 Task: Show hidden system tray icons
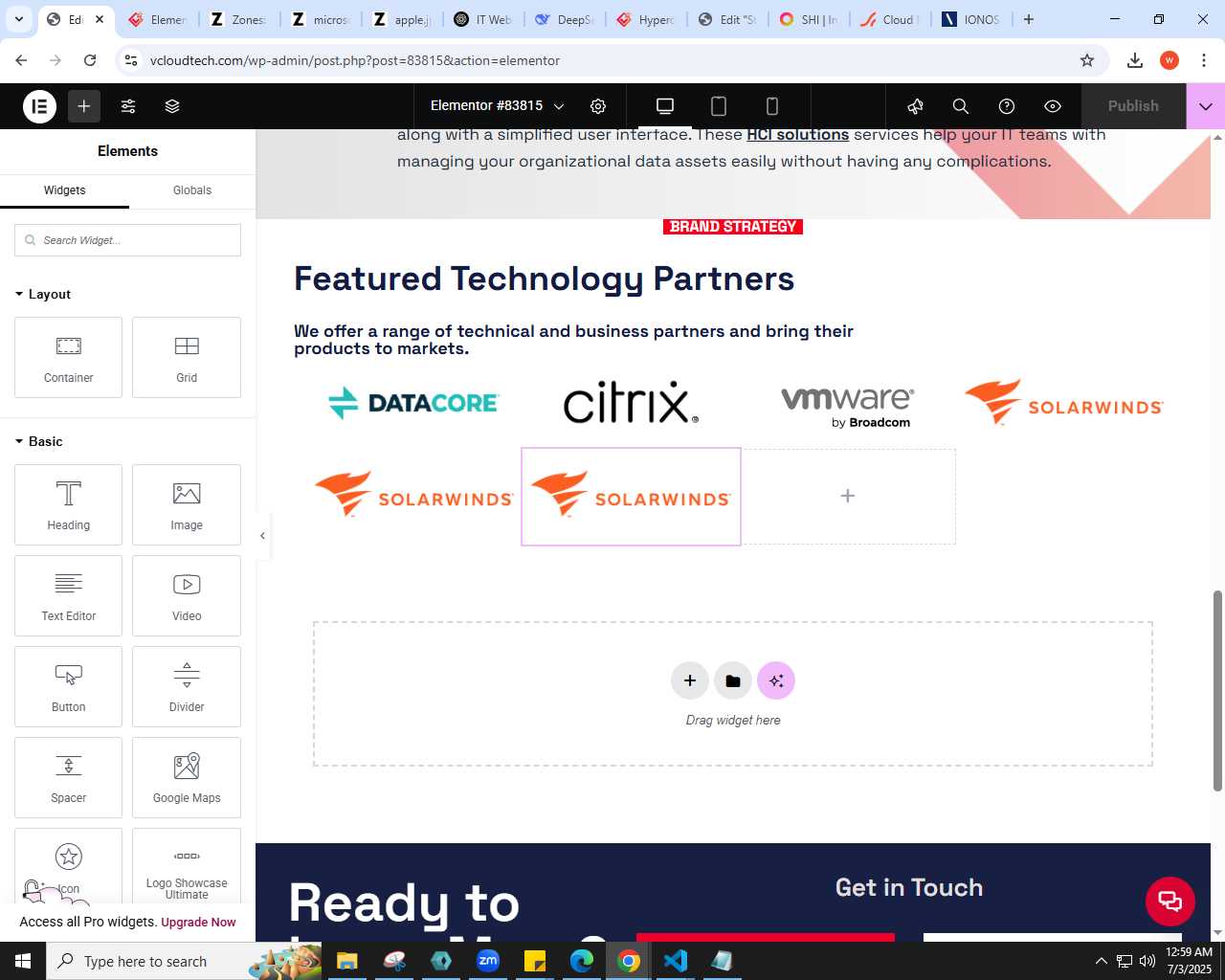pos(1101,961)
